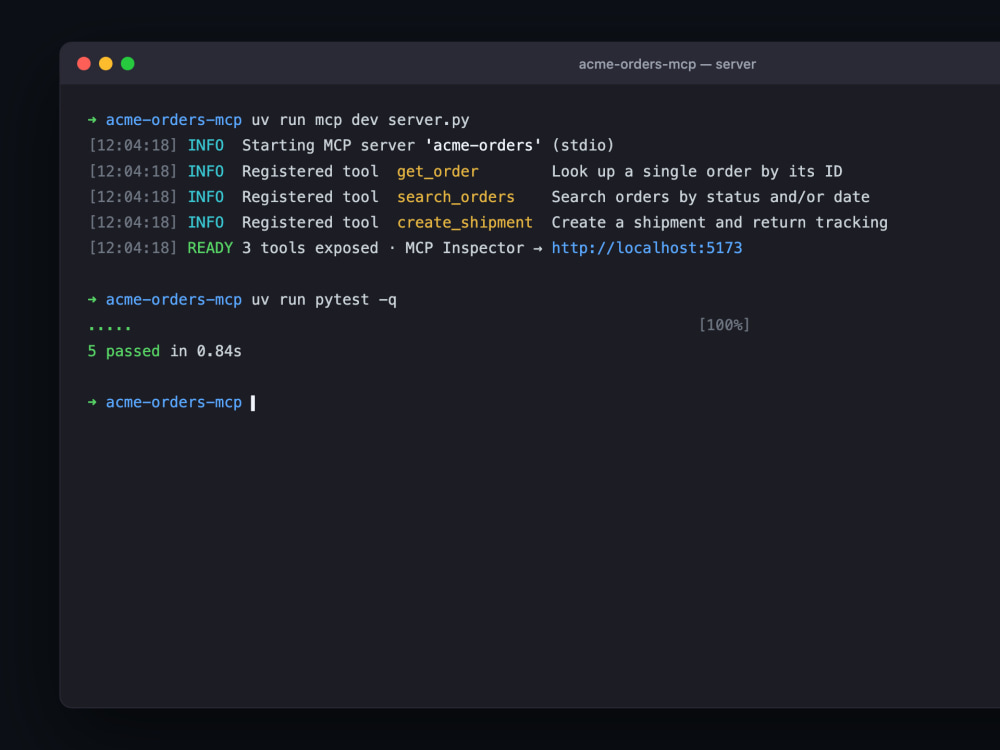
Task: Click green arrow of the pytest prompt
Action: [x=92, y=300]
